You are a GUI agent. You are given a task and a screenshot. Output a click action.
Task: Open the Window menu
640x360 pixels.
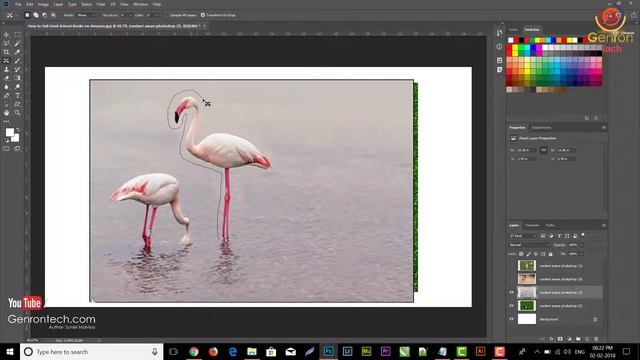[x=140, y=4]
